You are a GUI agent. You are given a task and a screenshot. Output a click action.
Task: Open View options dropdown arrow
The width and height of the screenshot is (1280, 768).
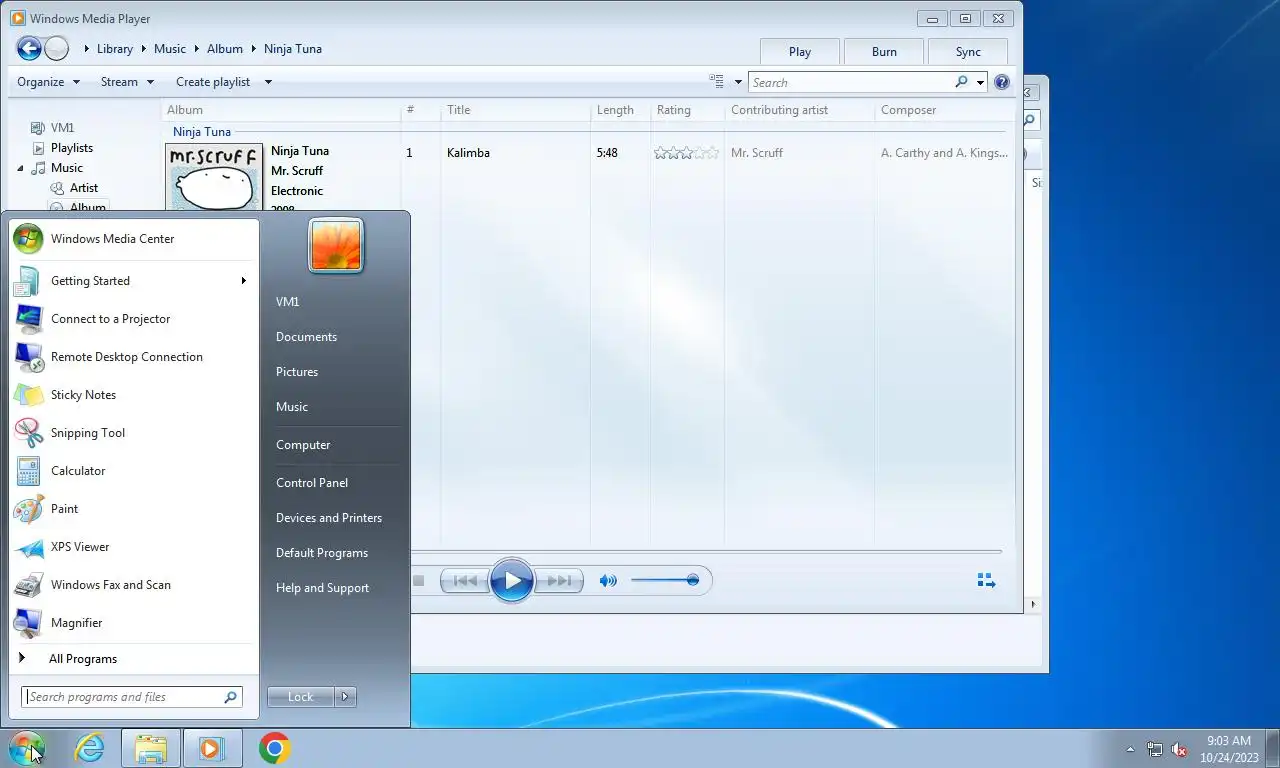click(739, 82)
